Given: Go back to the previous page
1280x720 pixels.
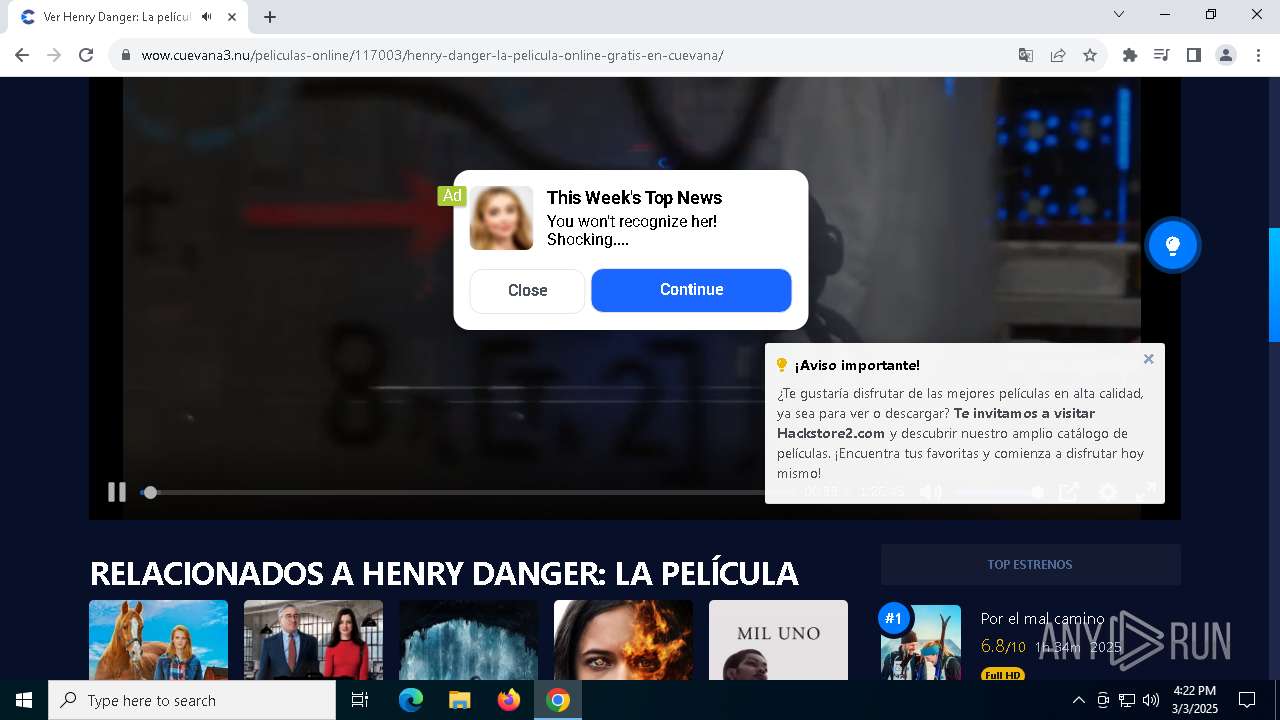Looking at the screenshot, I should click(22, 55).
